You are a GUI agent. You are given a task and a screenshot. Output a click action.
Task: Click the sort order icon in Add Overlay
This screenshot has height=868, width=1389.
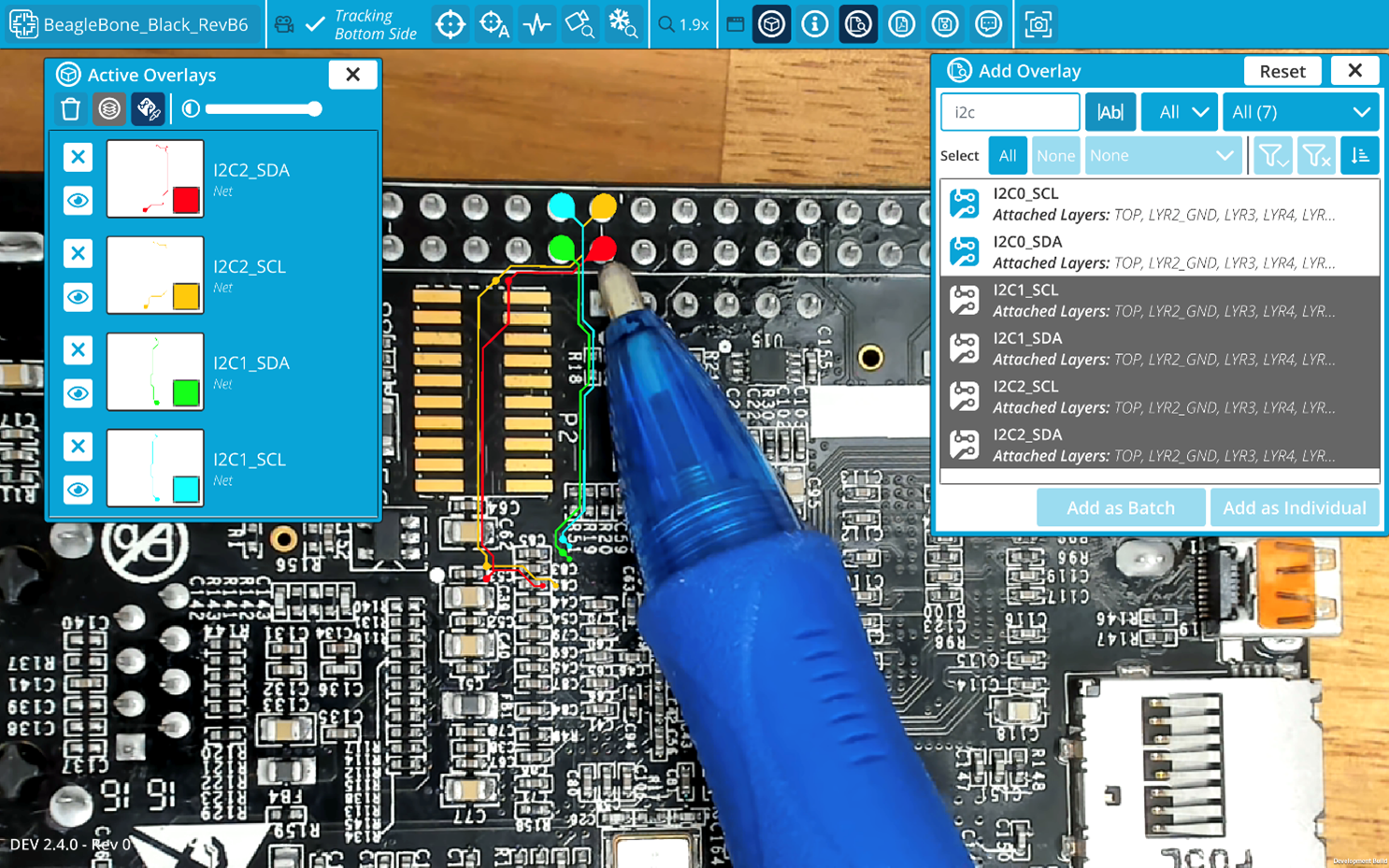tap(1359, 156)
